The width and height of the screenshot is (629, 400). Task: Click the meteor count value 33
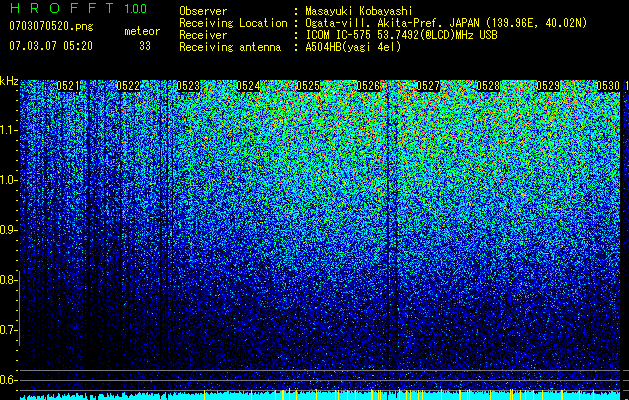coord(145,46)
